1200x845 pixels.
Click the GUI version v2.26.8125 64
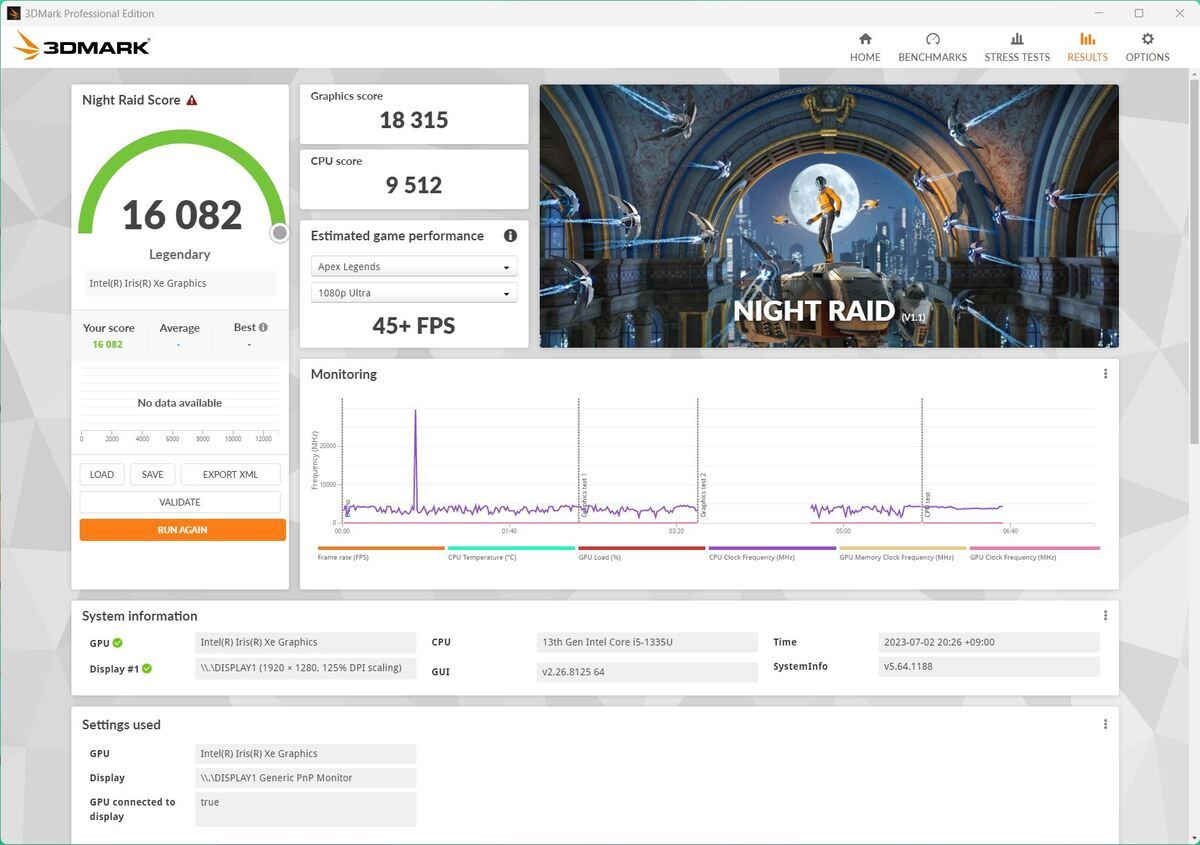[647, 672]
